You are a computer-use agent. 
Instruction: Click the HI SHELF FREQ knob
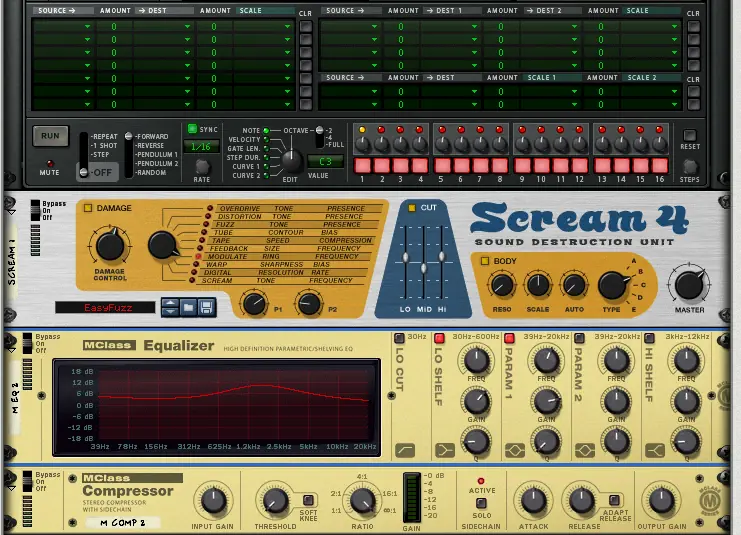[x=686, y=361]
